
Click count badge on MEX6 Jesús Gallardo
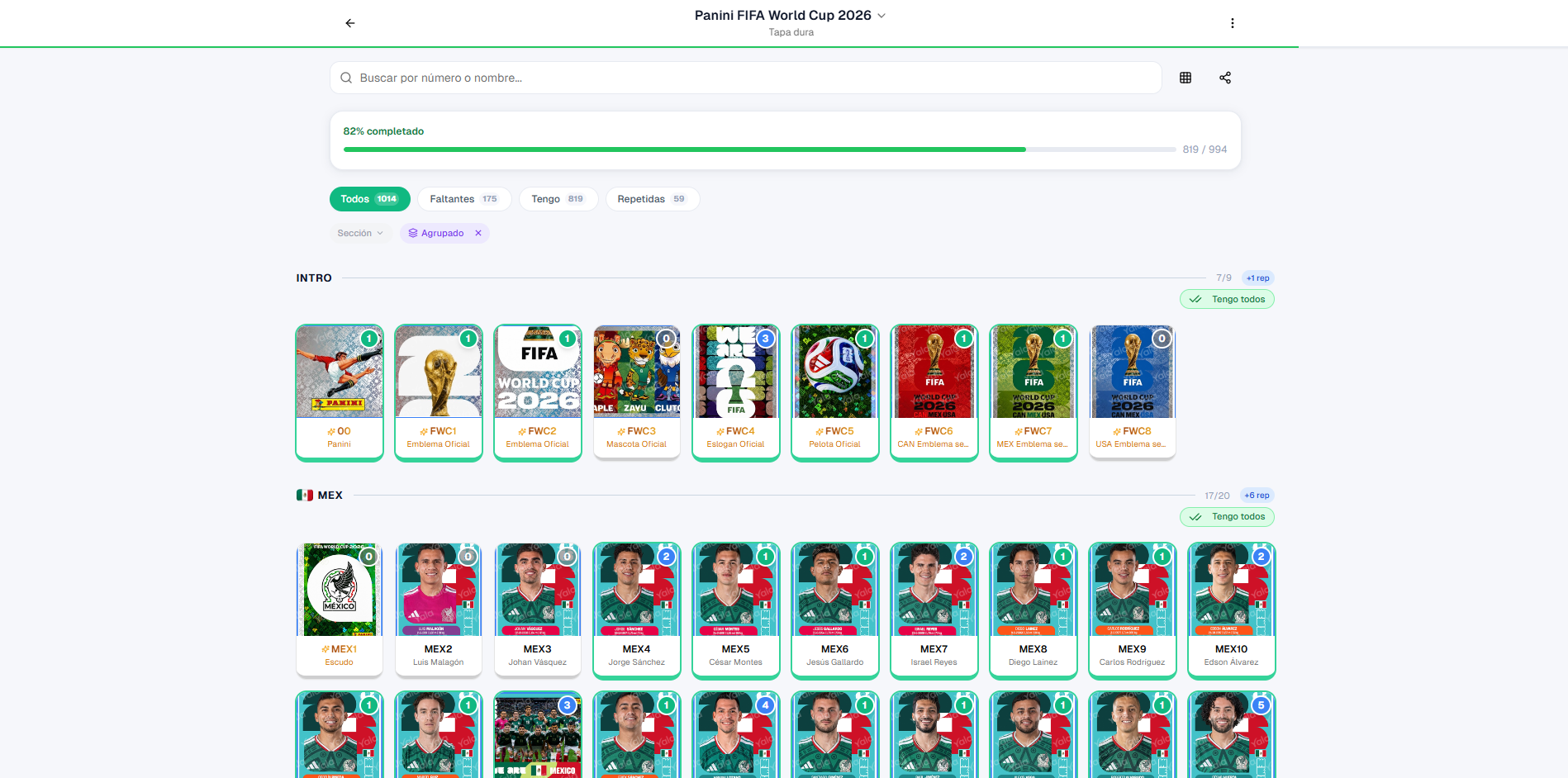point(865,557)
